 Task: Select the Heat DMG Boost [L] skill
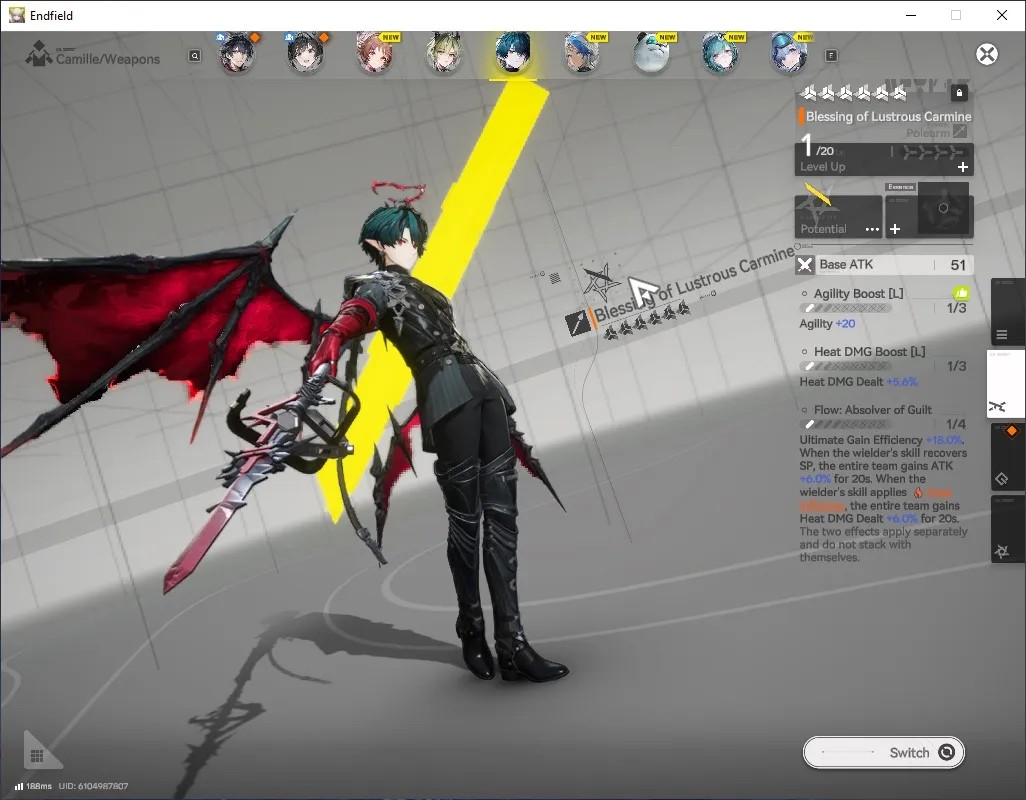click(869, 352)
